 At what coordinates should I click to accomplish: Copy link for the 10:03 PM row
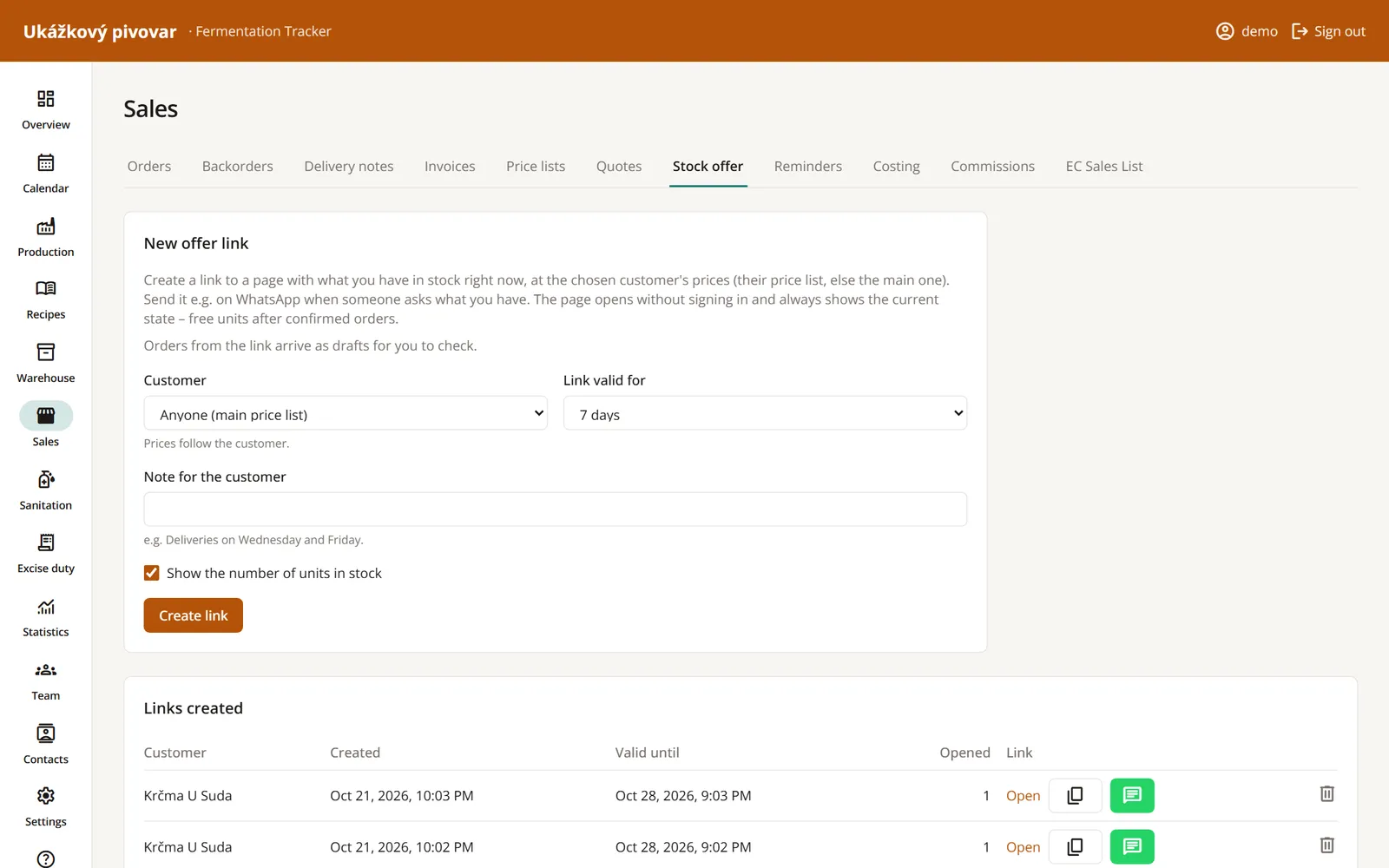click(1075, 795)
